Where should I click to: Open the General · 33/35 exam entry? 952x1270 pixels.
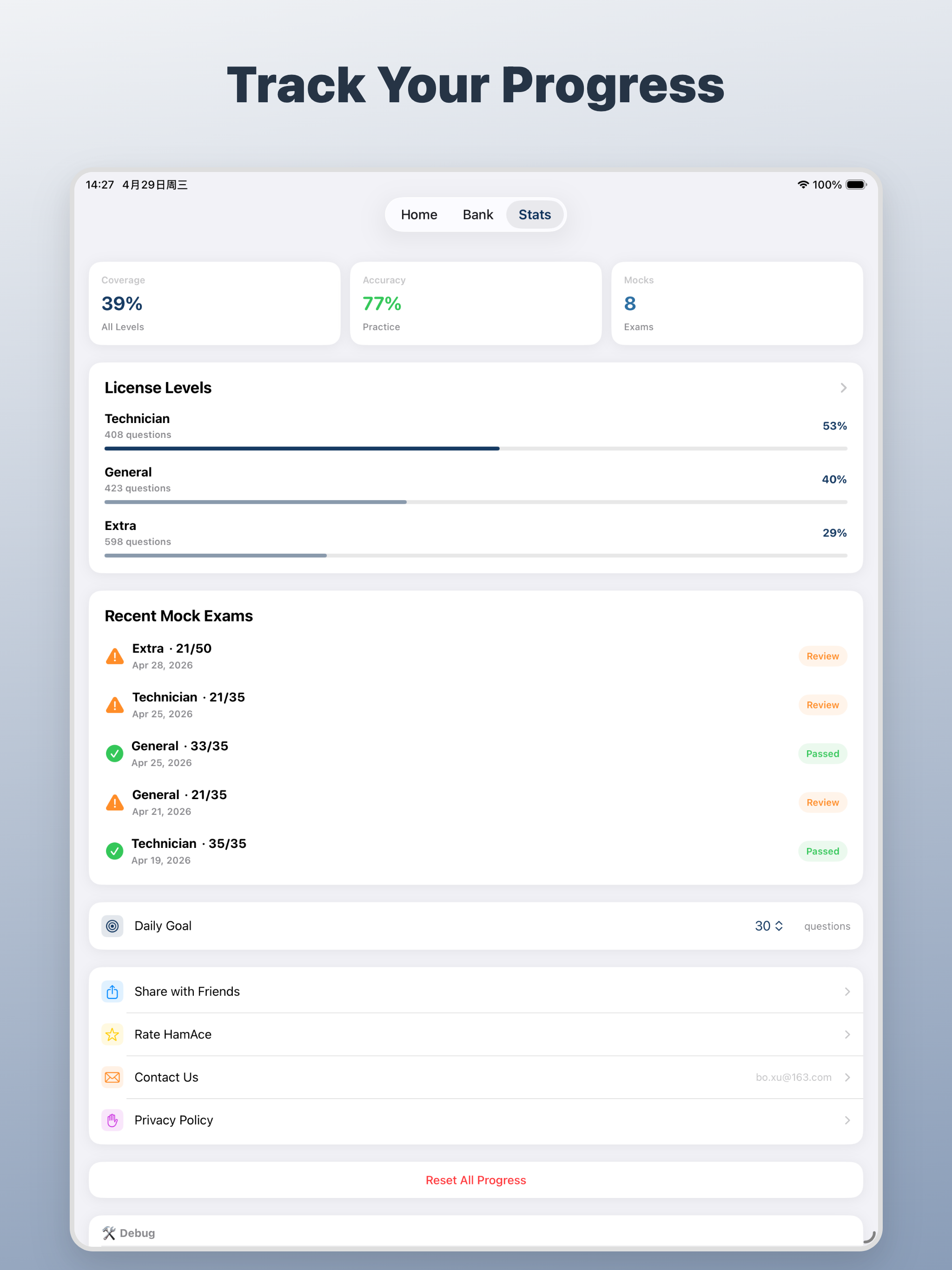[x=476, y=754]
